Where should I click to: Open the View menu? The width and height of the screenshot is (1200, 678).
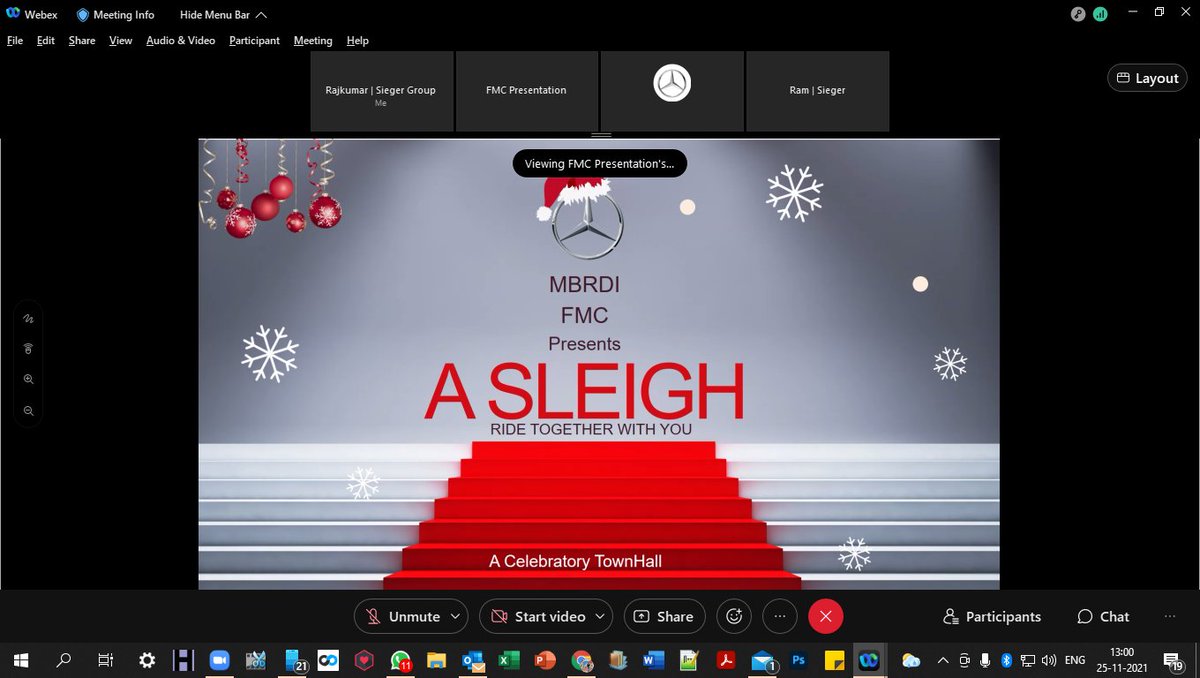tap(121, 40)
